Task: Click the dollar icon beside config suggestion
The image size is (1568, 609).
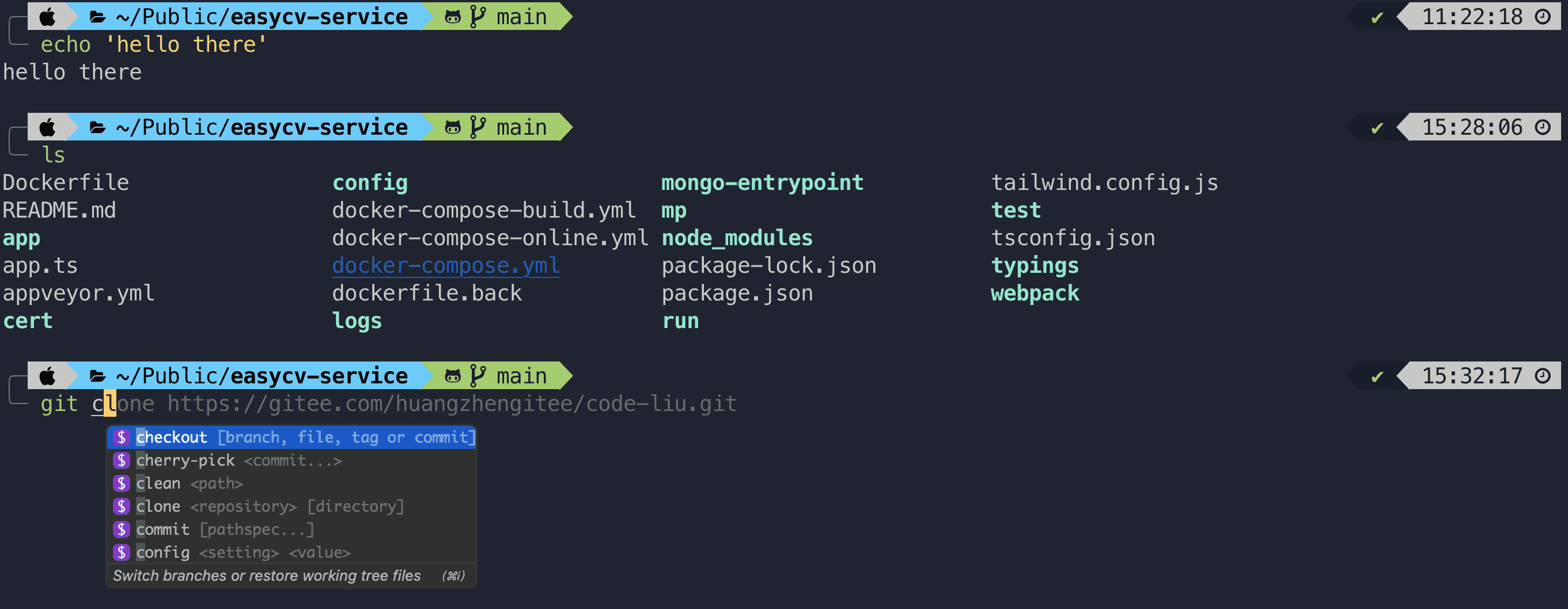Action: pyautogui.click(x=121, y=553)
